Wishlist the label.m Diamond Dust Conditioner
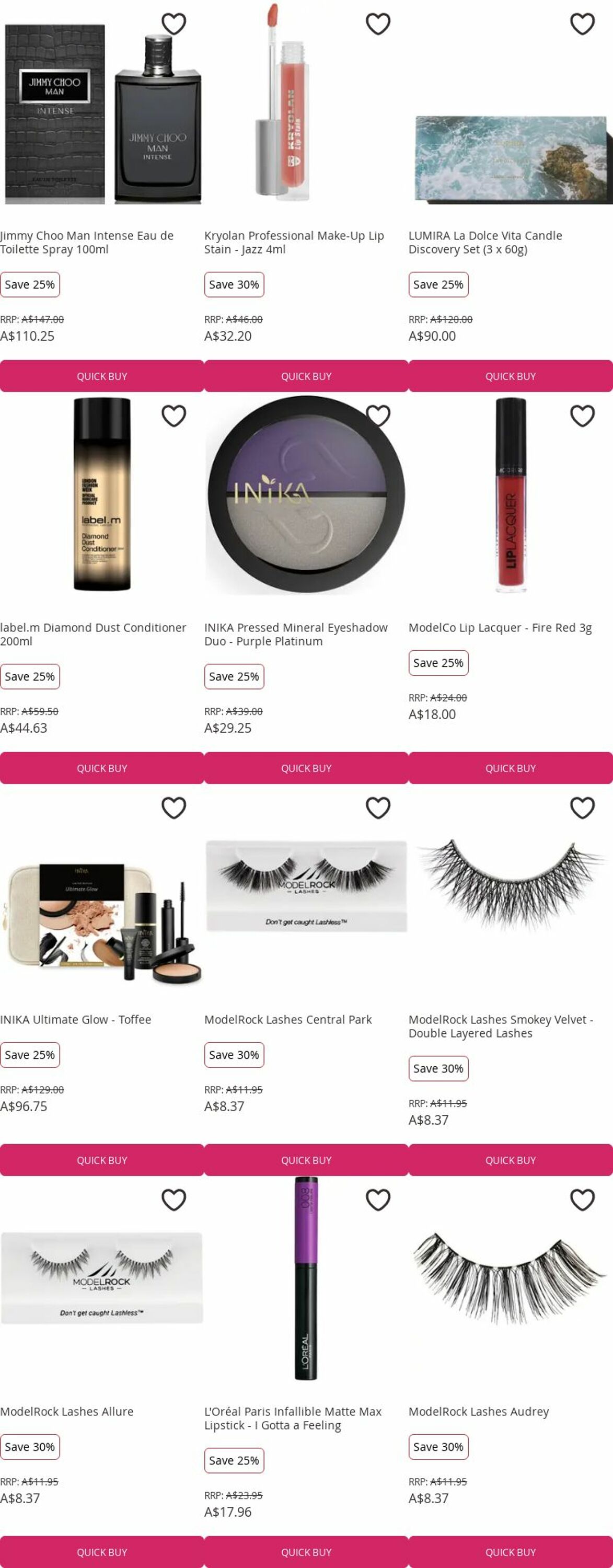The height and width of the screenshot is (1568, 613). click(x=174, y=416)
